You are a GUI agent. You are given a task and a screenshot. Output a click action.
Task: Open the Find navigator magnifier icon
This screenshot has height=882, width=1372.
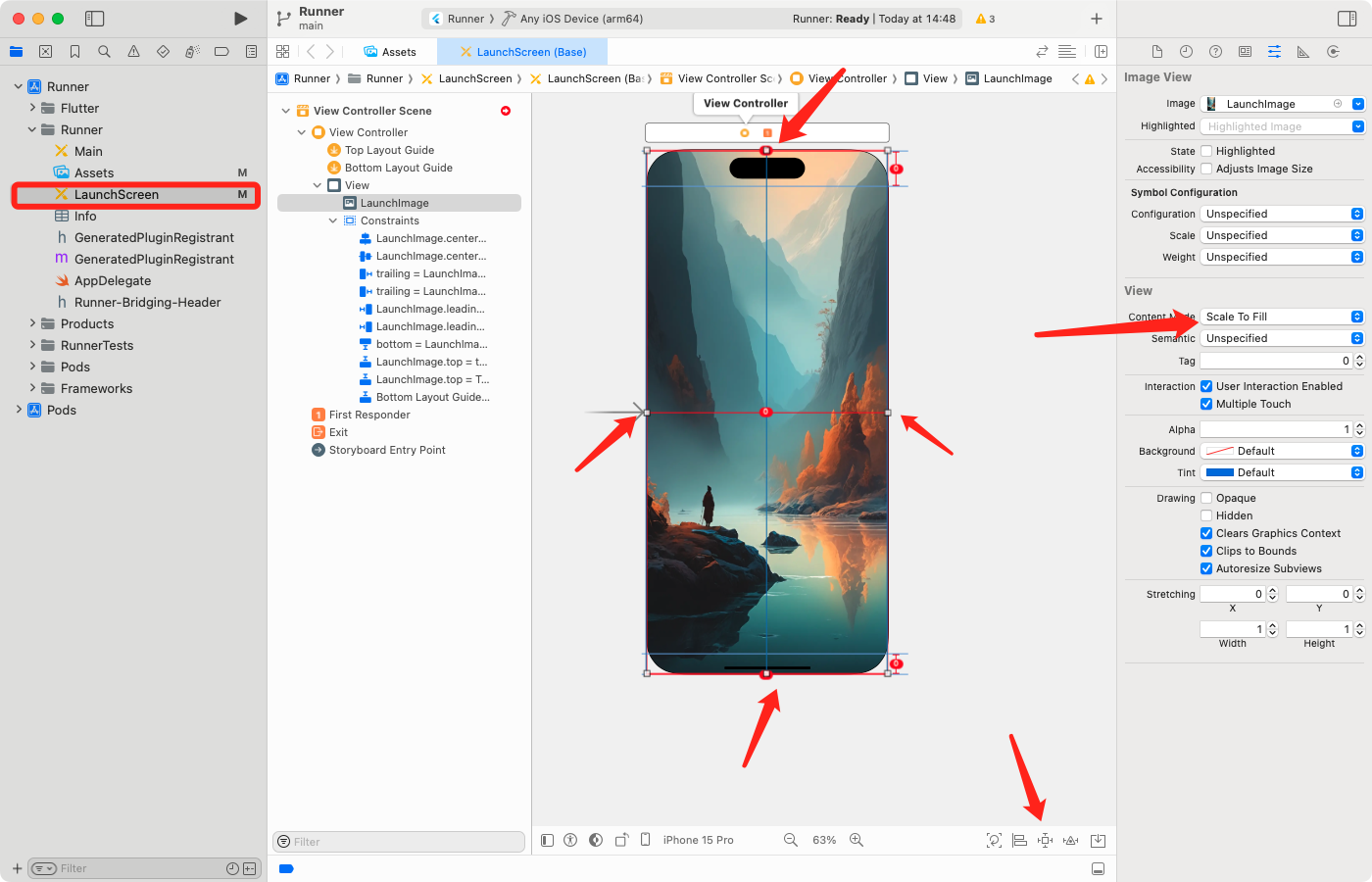(x=104, y=52)
